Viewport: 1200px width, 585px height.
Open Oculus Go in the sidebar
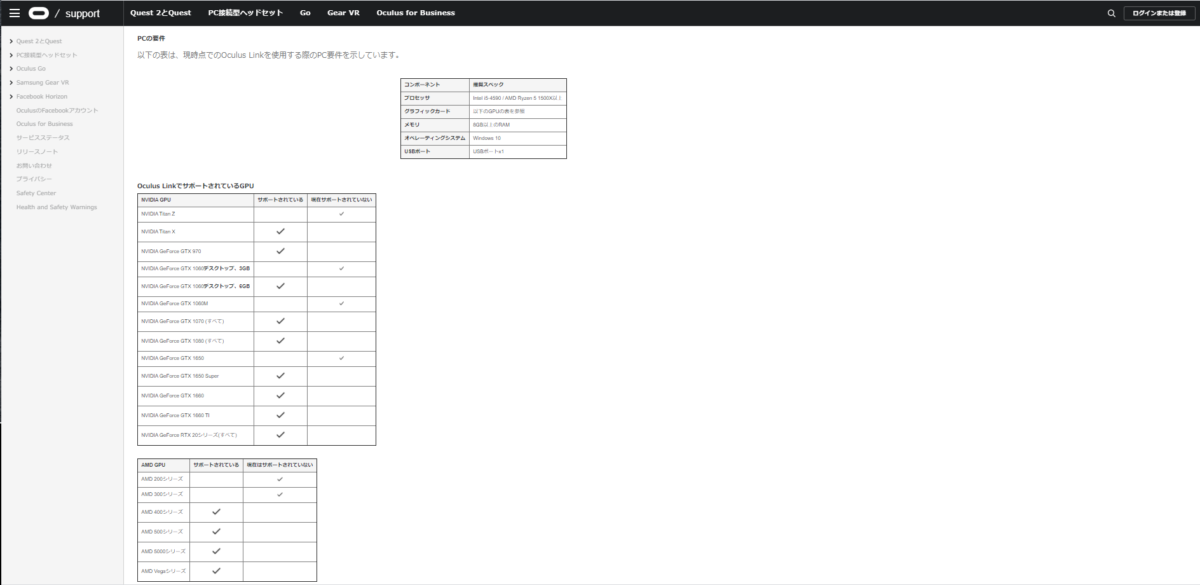(x=31, y=68)
